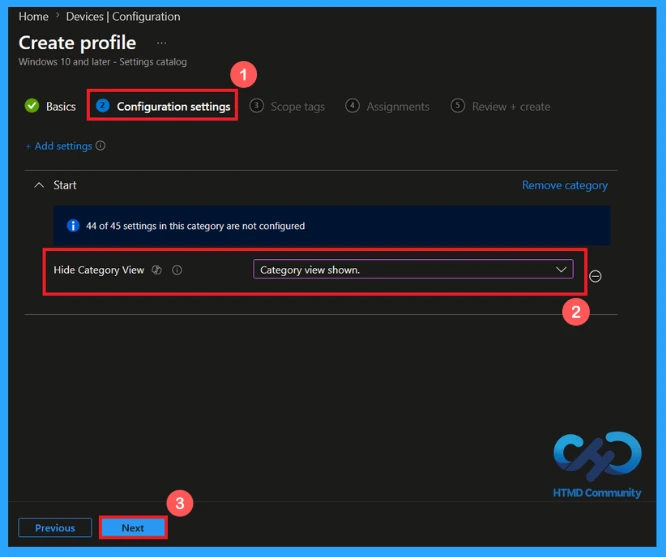The width and height of the screenshot is (666, 557).
Task: Collapse the Start category chevron
Action: 39,185
